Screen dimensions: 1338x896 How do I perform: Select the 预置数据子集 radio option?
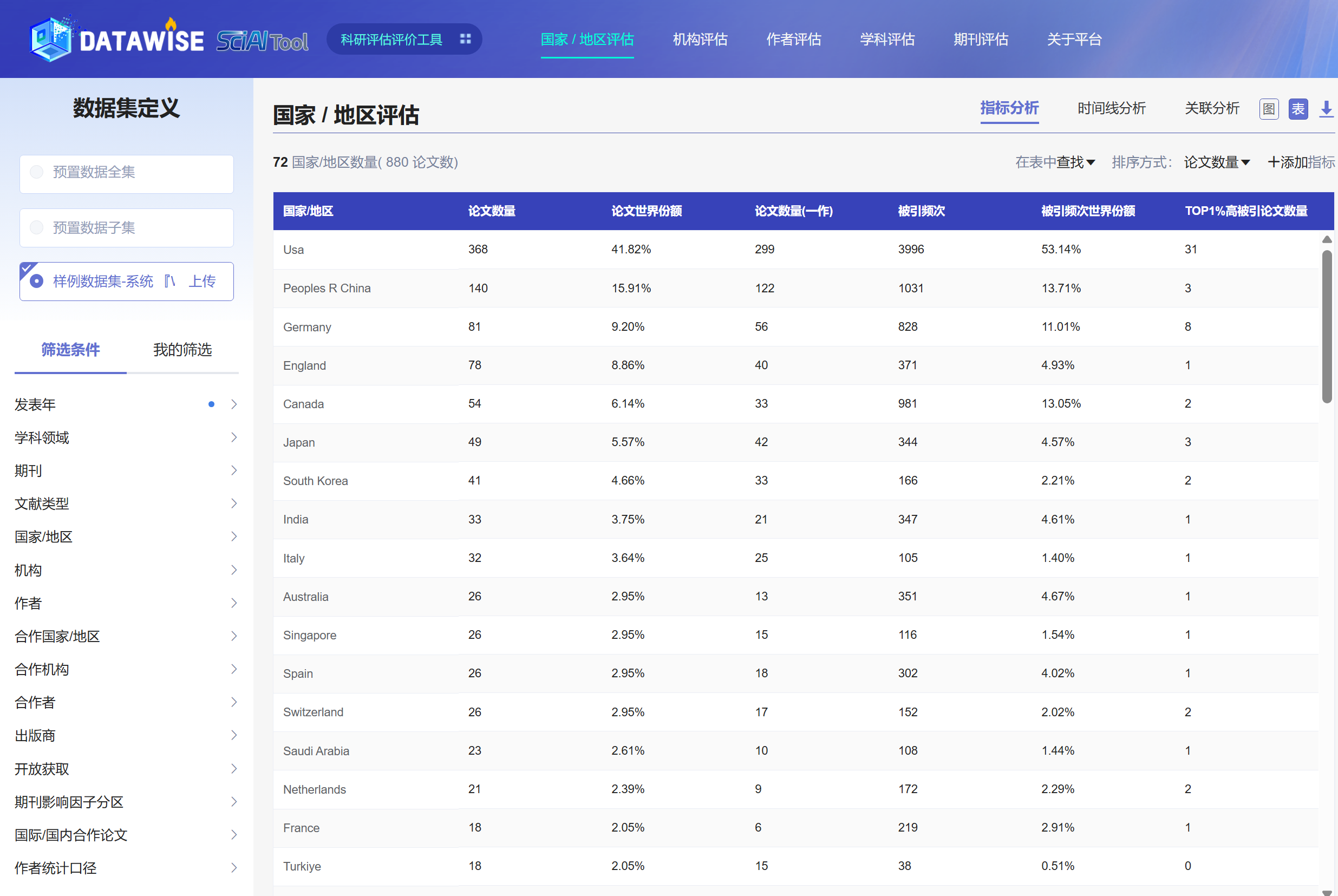[x=37, y=227]
